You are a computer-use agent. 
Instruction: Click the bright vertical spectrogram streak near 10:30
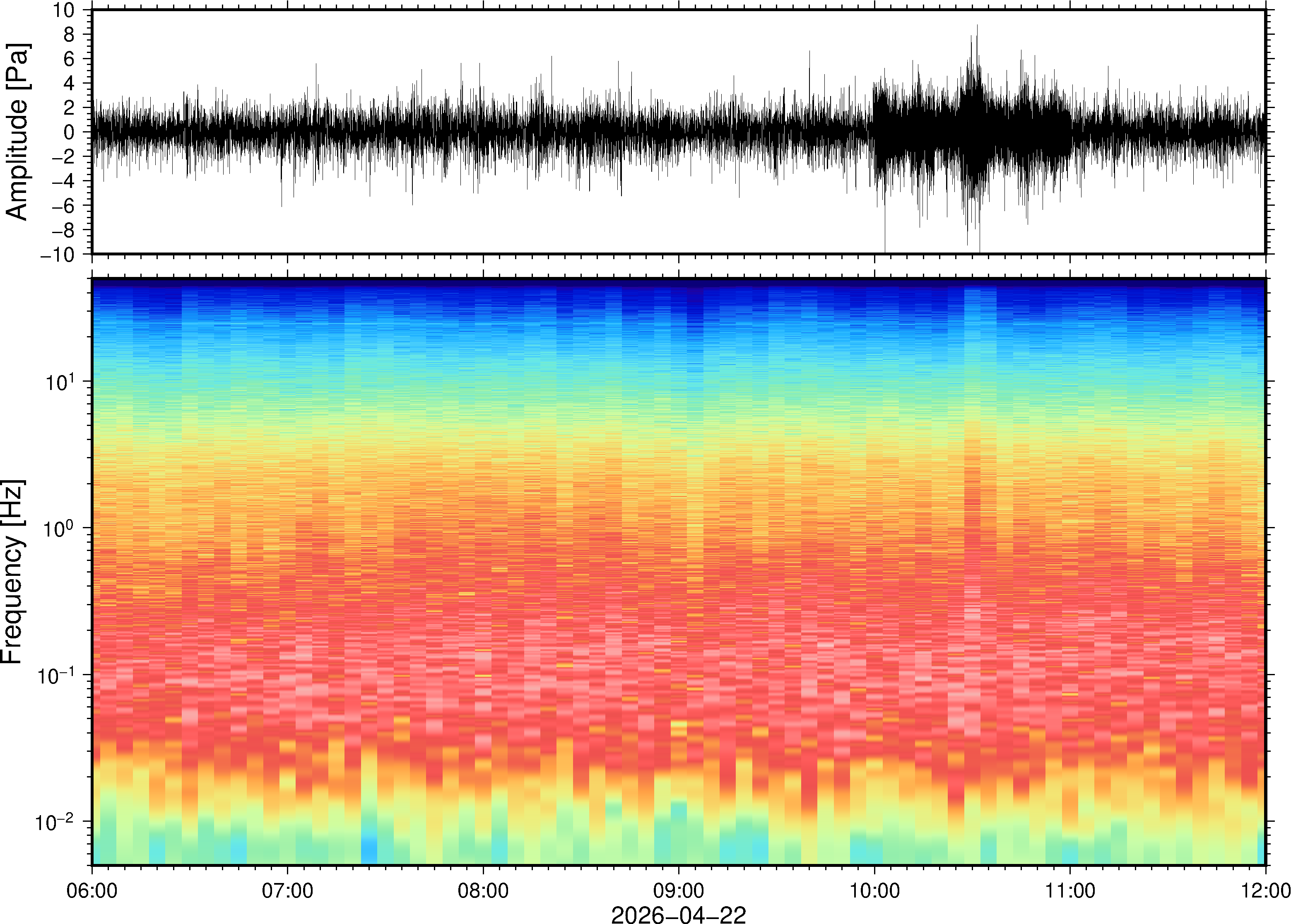pos(972,484)
